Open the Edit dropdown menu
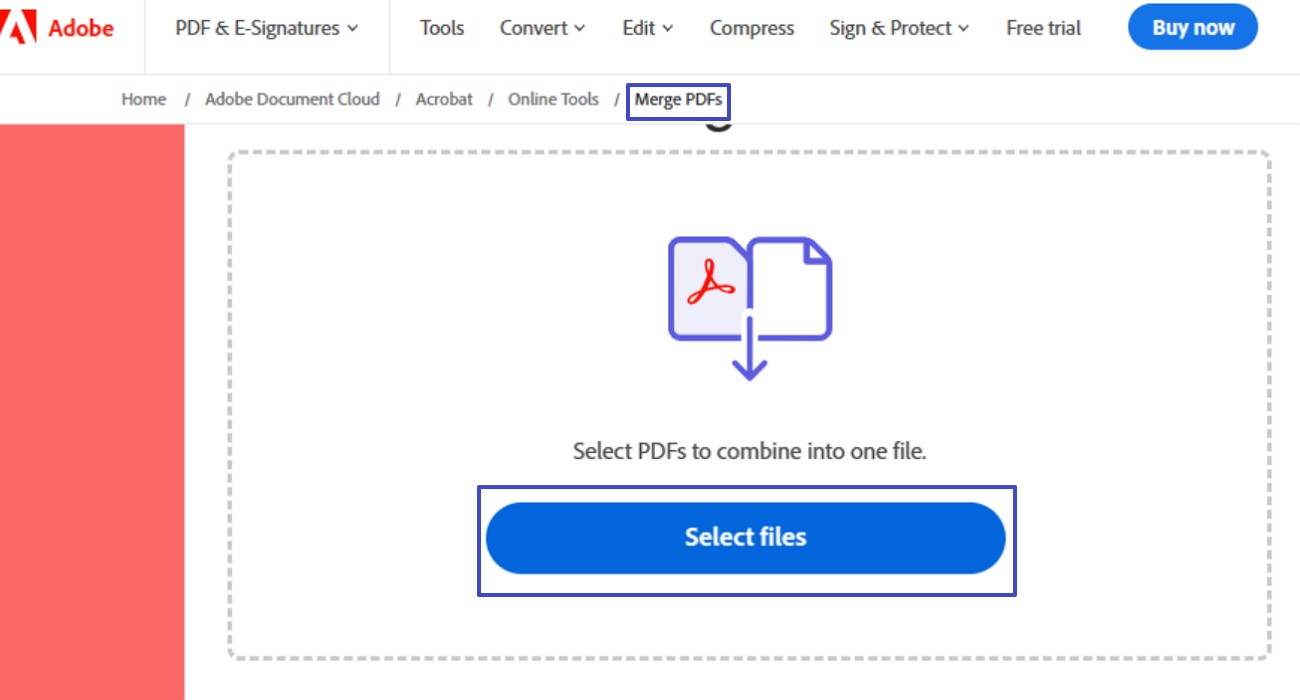Screen dimensions: 1300x700 pyautogui.click(x=646, y=28)
